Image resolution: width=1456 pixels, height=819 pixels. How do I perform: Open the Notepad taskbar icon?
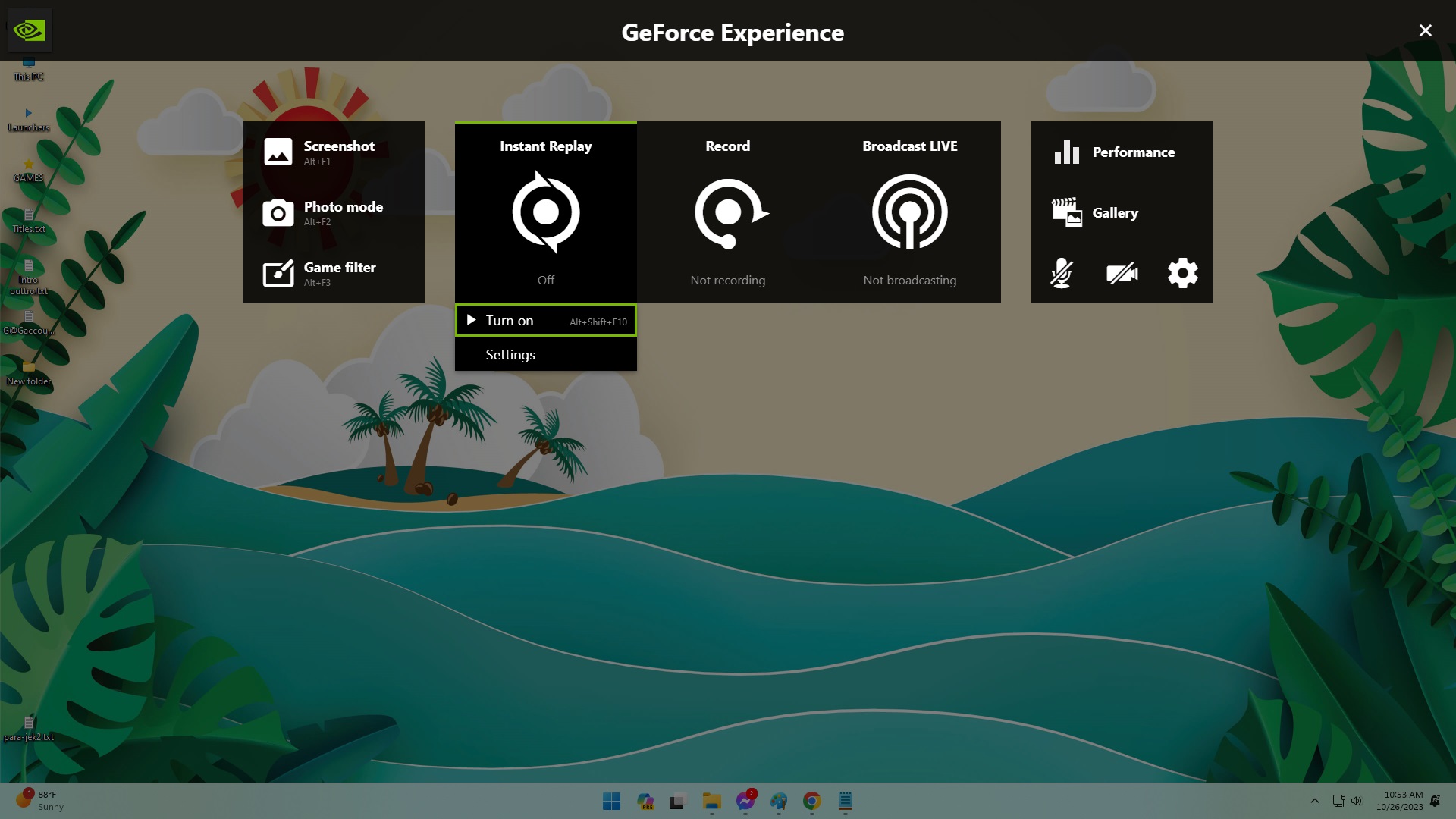tap(846, 801)
